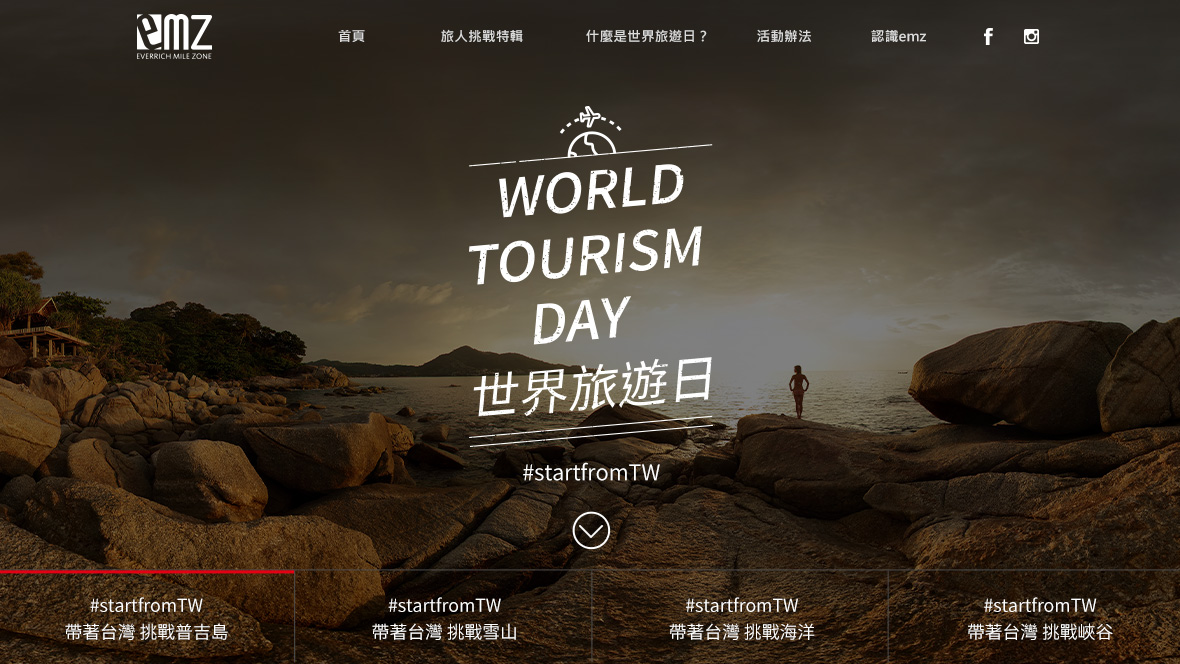Select the 帶著台灣 挑戰雪山 tab
The width and height of the screenshot is (1180, 664).
444,619
